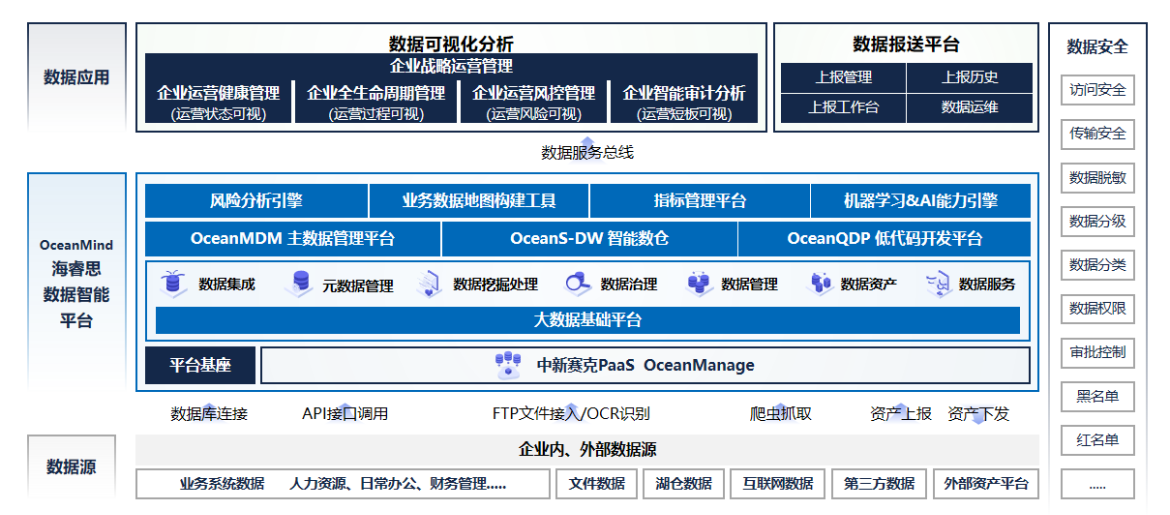Click the arrow above 数据服务总线

(587, 142)
